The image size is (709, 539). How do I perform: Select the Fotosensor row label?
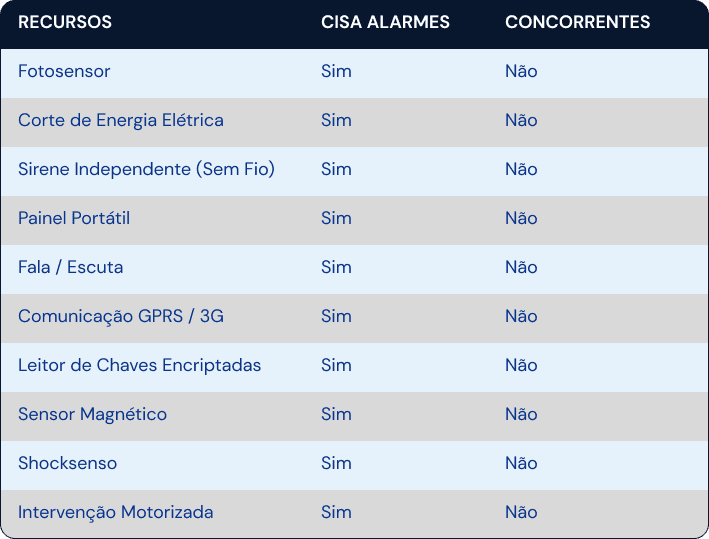64,71
